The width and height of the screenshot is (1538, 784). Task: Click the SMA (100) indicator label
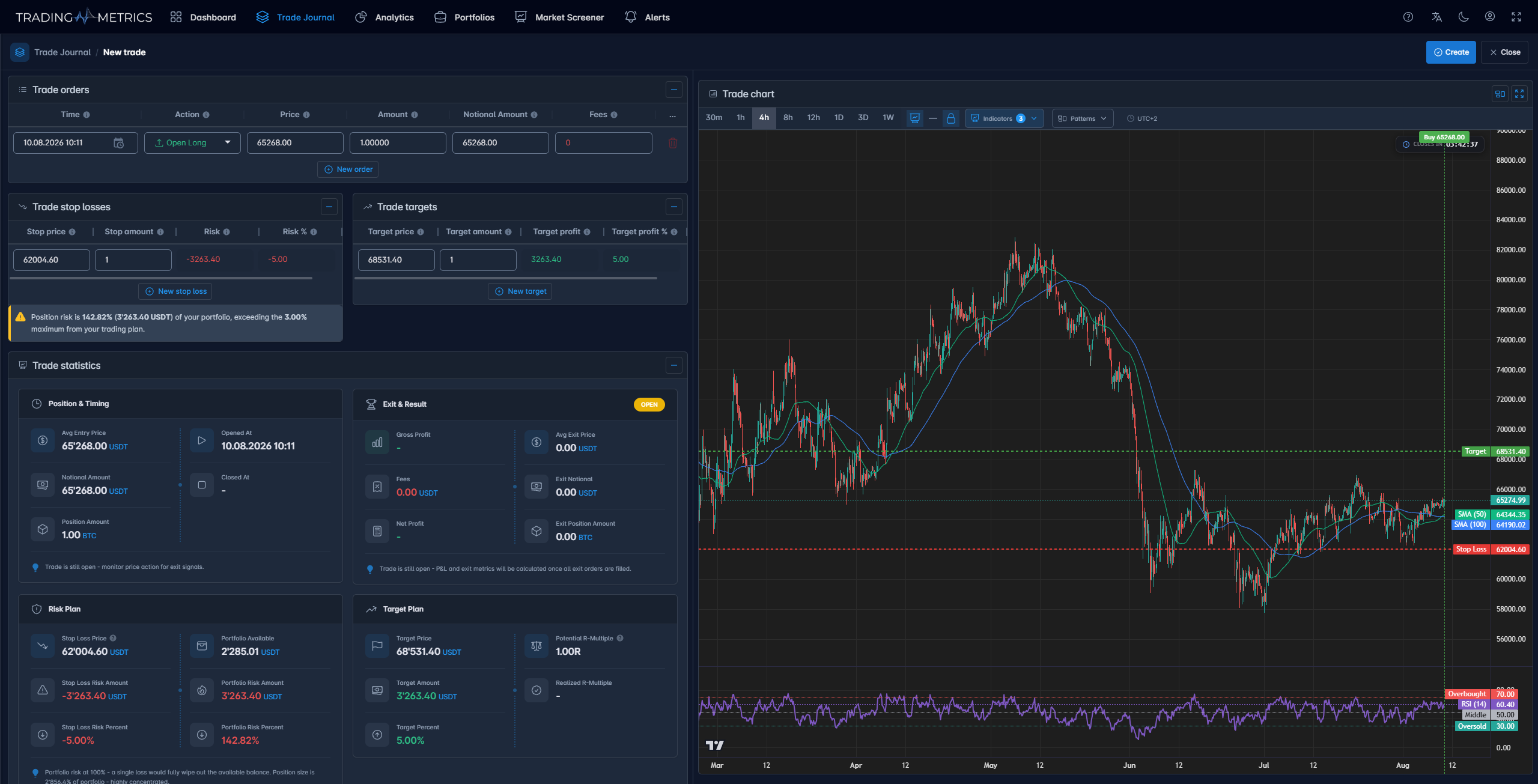1470,524
